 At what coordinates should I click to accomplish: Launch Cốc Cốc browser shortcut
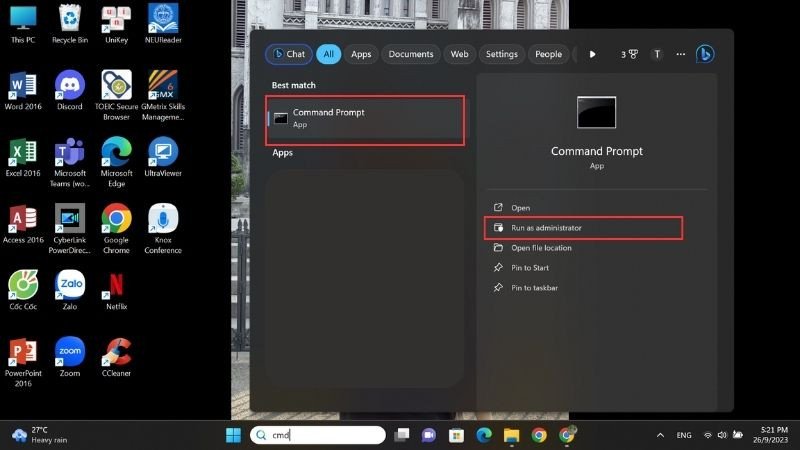coord(23,290)
